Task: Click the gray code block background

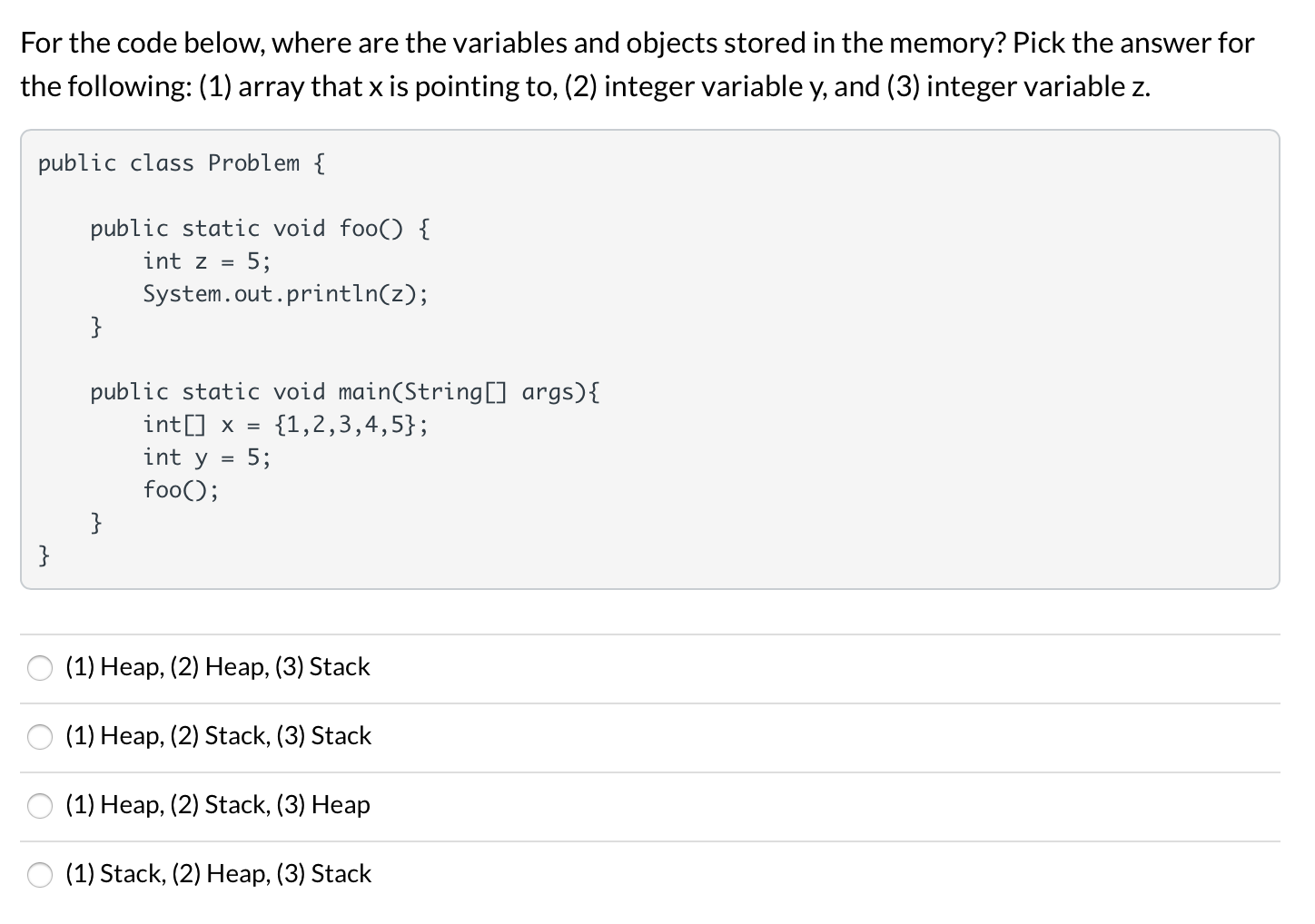Action: point(817,363)
